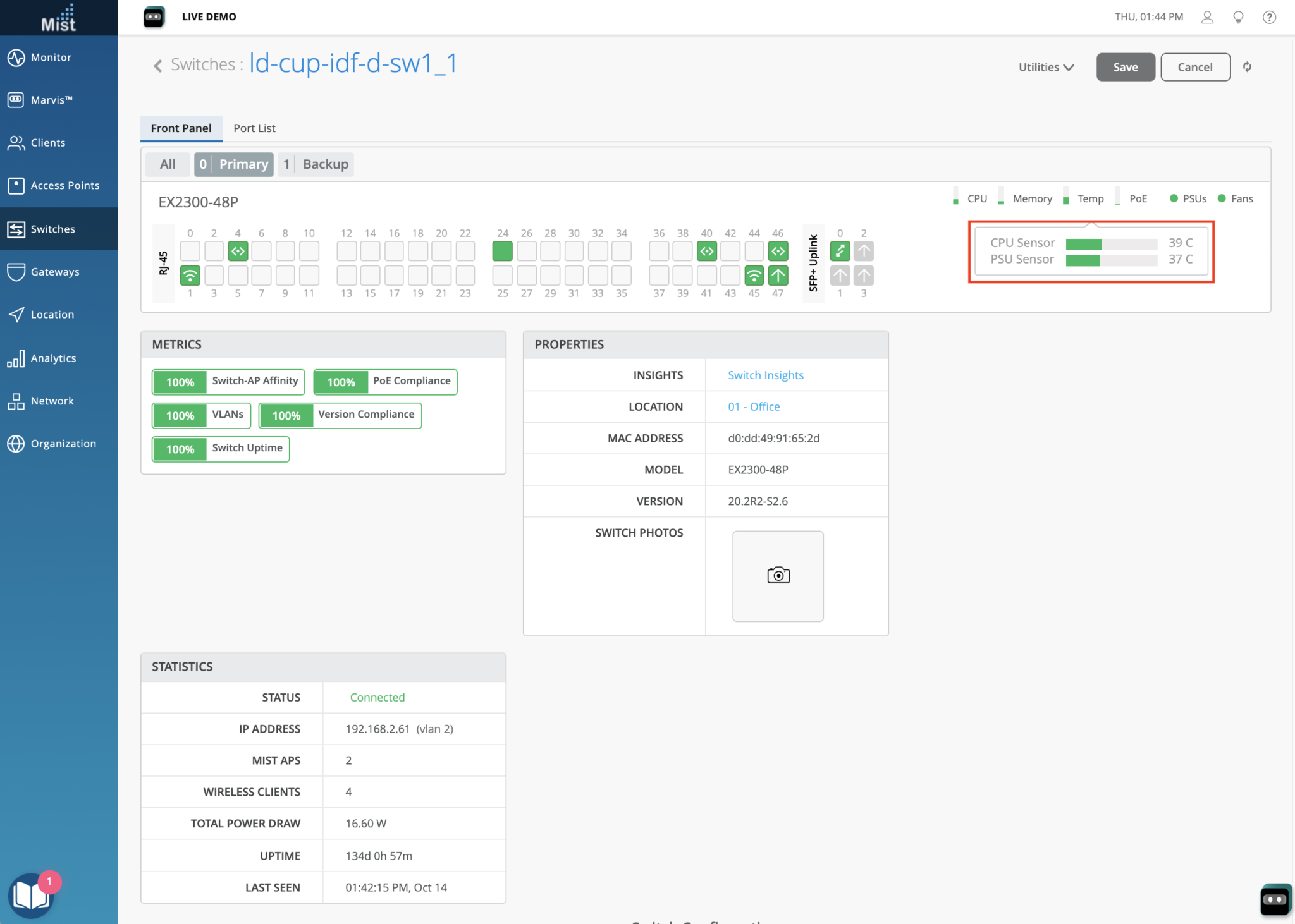The height and width of the screenshot is (924, 1295).
Task: Click the Marvis chatbot icon in header
Action: pos(154,17)
